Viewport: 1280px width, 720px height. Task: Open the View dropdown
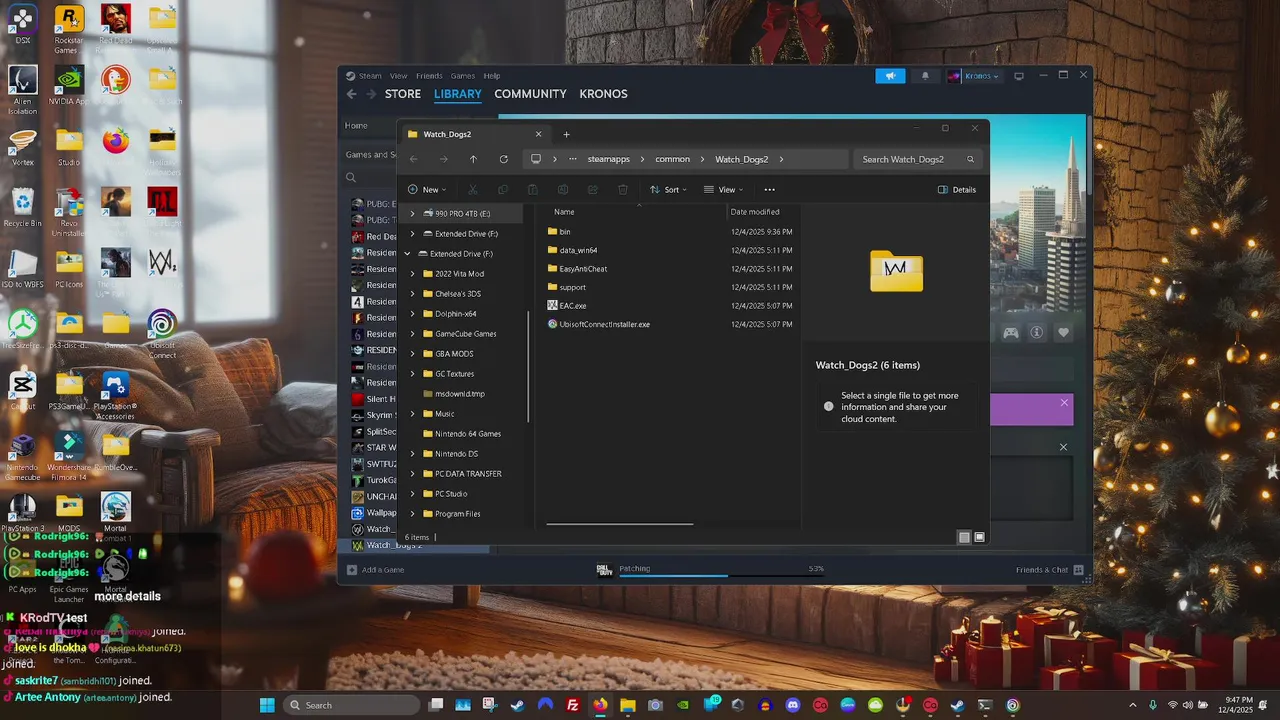click(x=725, y=189)
